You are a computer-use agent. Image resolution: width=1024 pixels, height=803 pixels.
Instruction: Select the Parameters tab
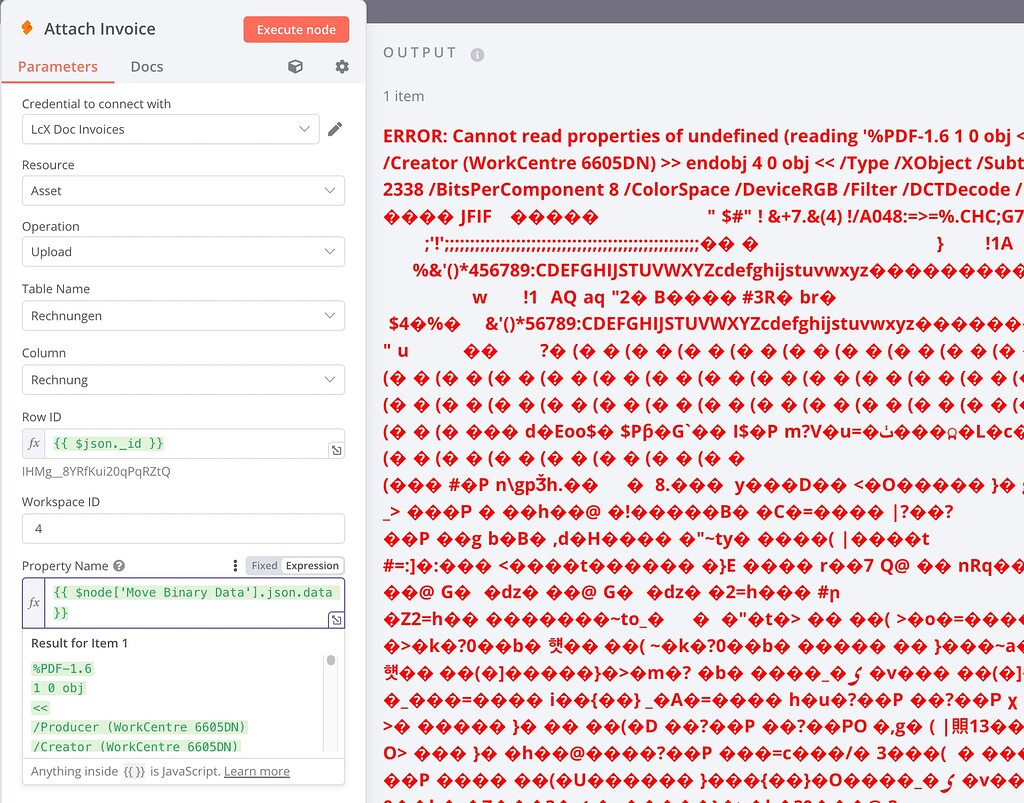tap(58, 66)
